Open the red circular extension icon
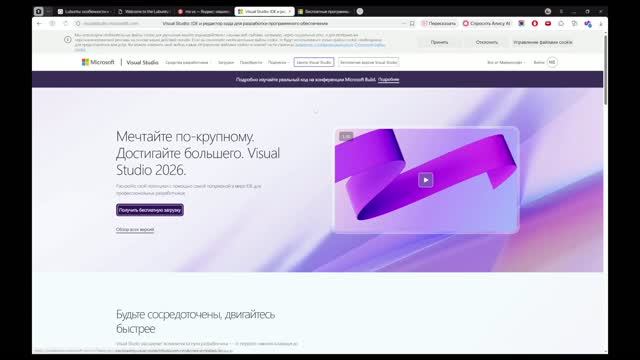 [x=535, y=24]
